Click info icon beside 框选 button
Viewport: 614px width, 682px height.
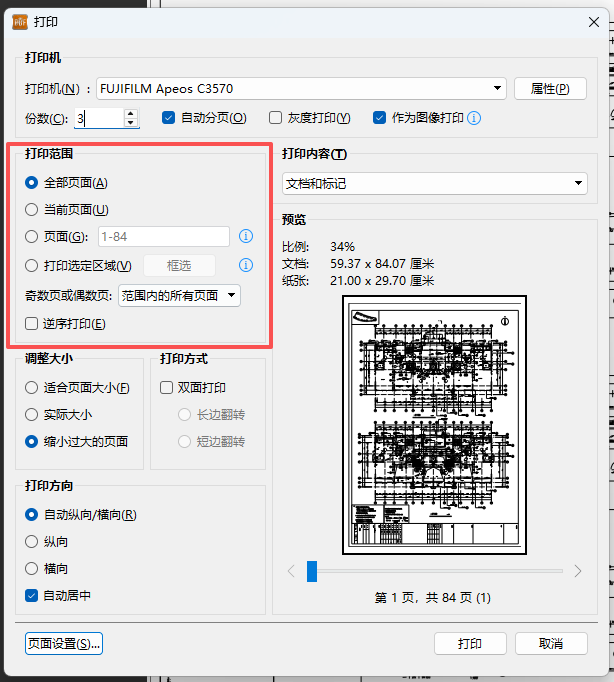[x=246, y=265]
